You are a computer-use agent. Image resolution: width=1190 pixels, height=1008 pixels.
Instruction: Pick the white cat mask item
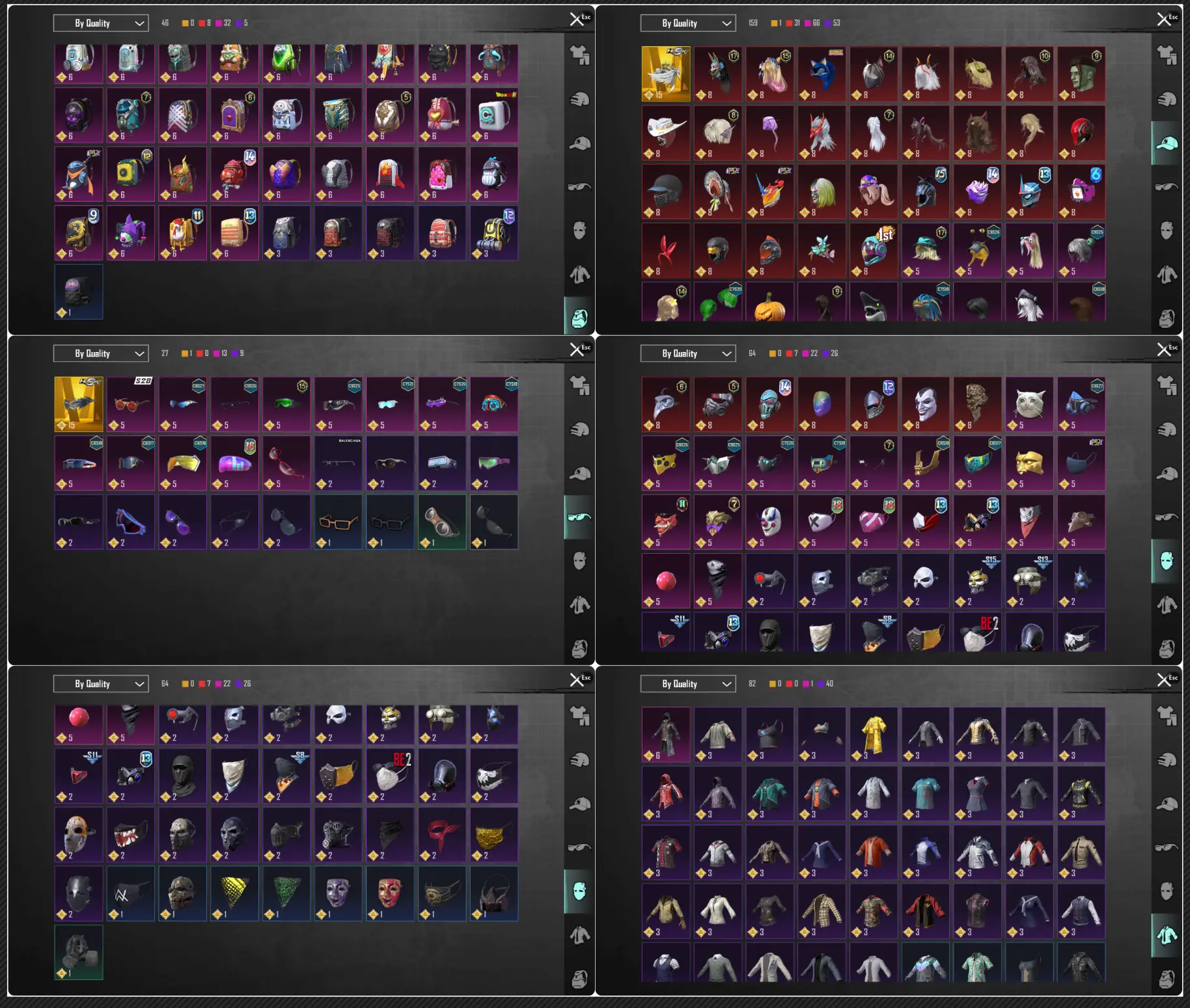1030,404
